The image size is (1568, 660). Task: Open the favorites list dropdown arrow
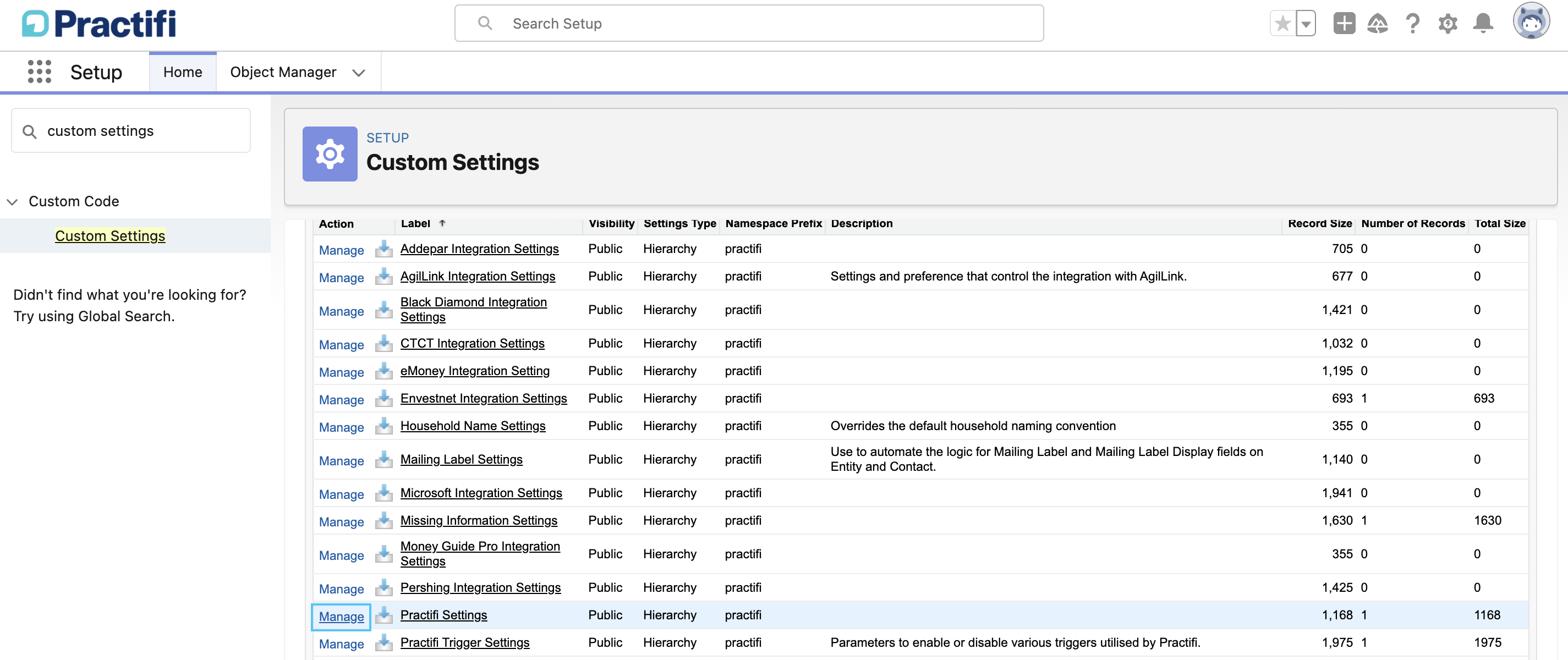point(1306,24)
